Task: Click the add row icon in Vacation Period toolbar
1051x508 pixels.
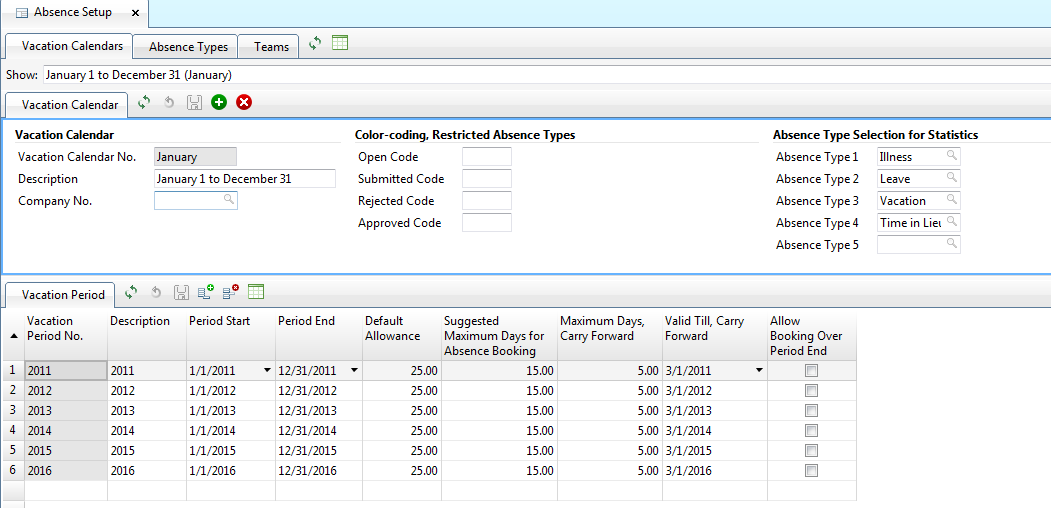Action: [206, 293]
